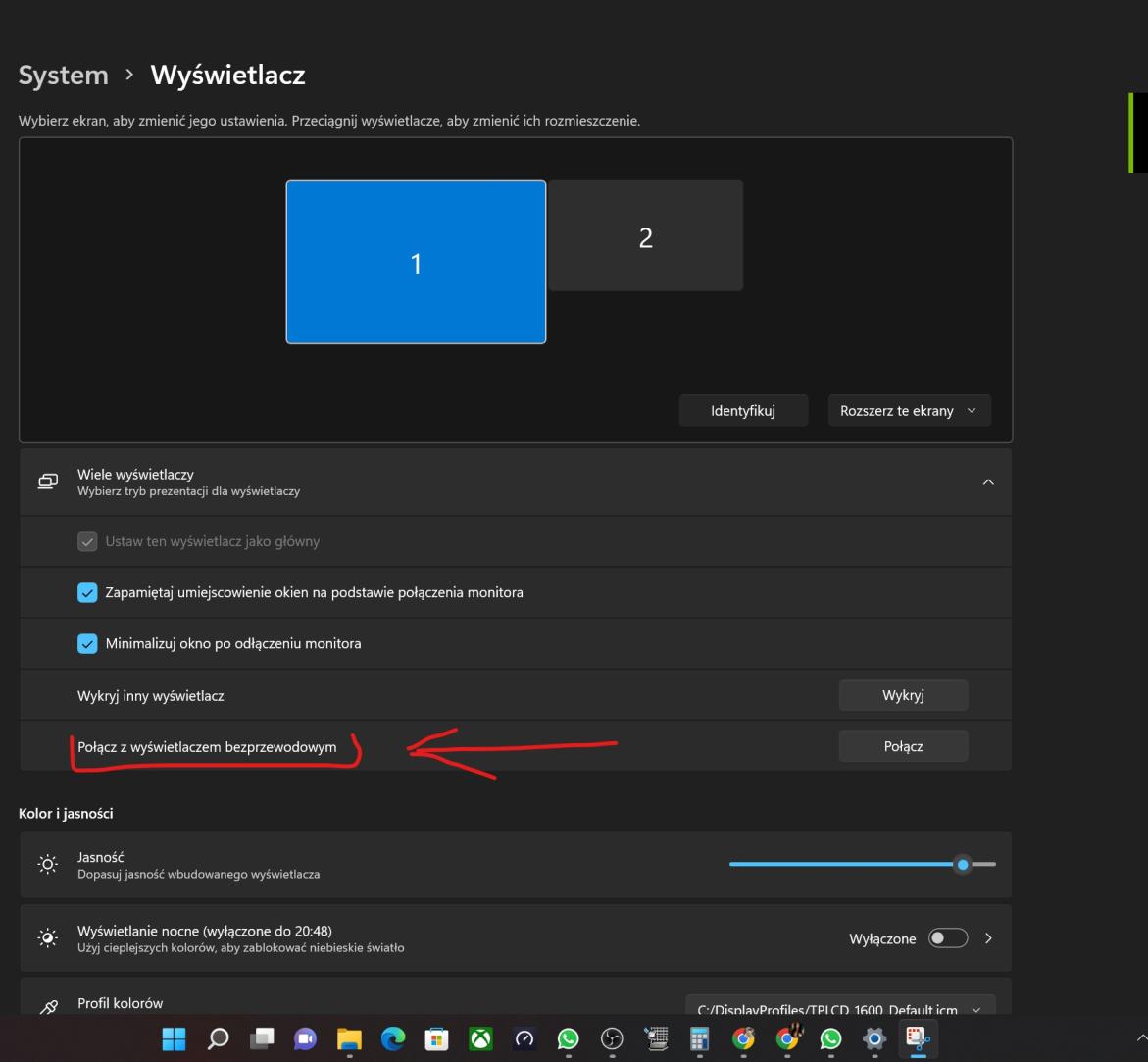Switch to Snipping Tool in the taskbar
This screenshot has height=1062, width=1148.
pyautogui.click(x=918, y=1038)
